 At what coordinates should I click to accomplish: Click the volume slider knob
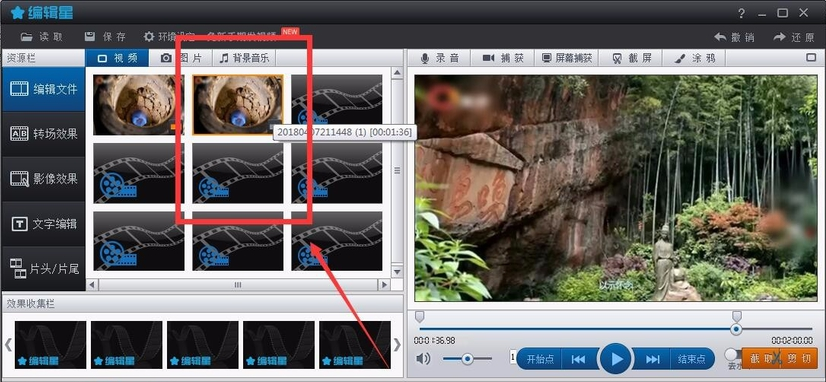click(x=467, y=359)
